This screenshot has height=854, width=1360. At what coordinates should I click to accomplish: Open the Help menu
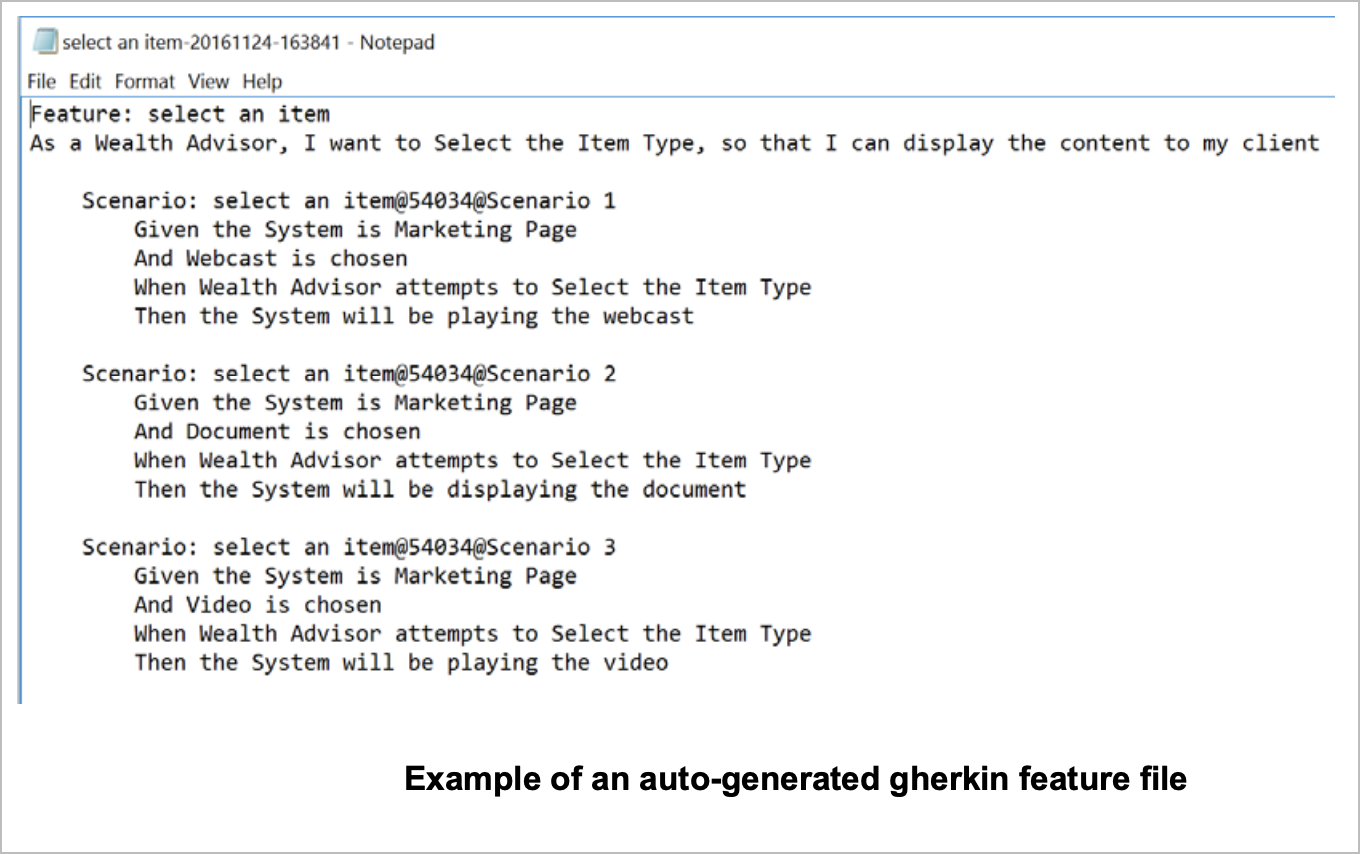pyautogui.click(x=262, y=82)
